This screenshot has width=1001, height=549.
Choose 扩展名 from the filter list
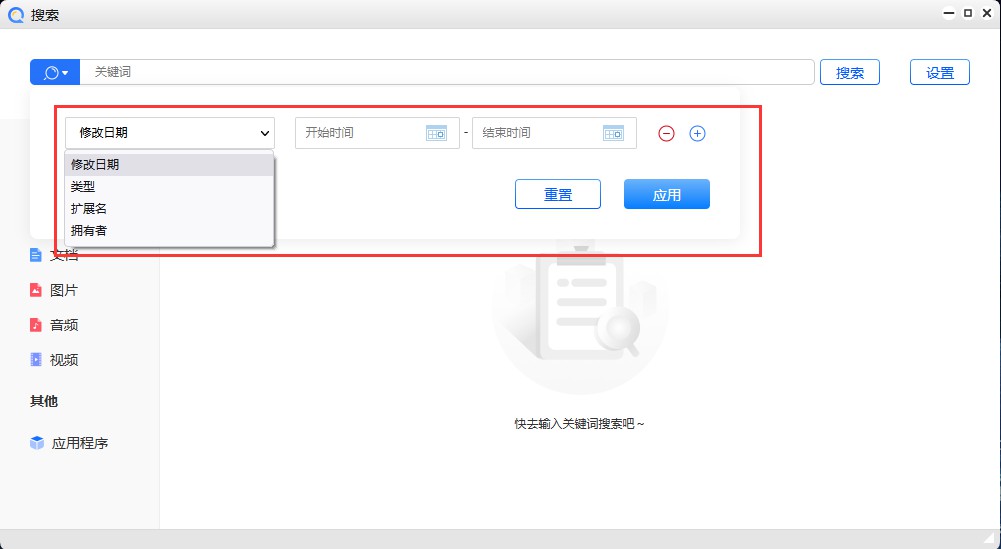pos(89,208)
